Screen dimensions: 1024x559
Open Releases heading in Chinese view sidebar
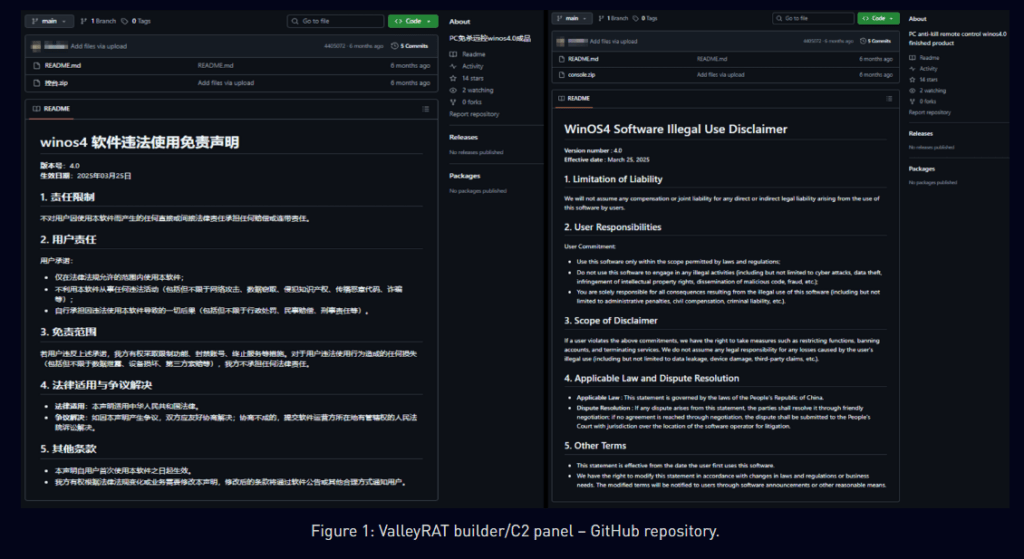coord(464,137)
